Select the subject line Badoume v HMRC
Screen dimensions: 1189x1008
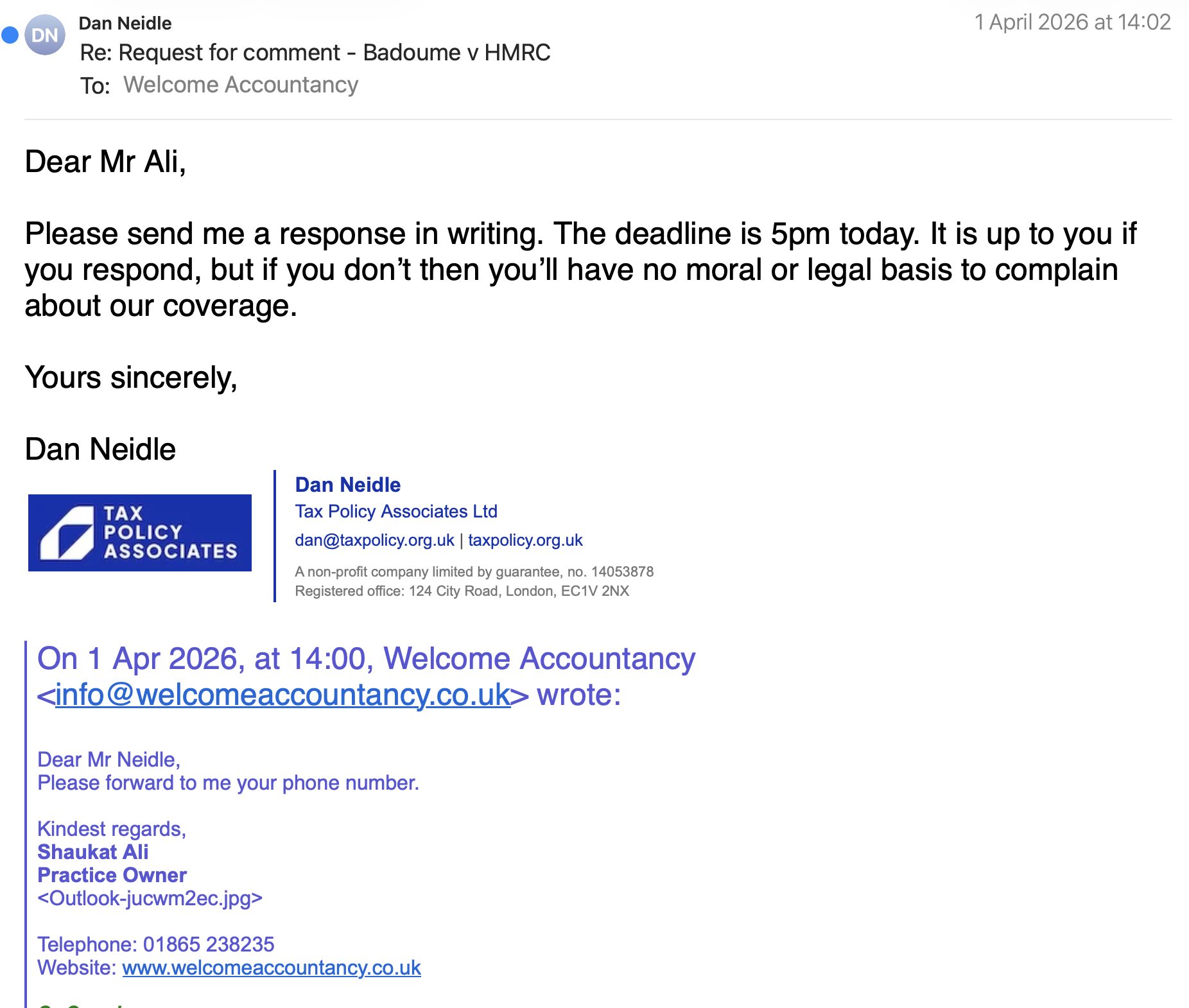click(x=456, y=53)
